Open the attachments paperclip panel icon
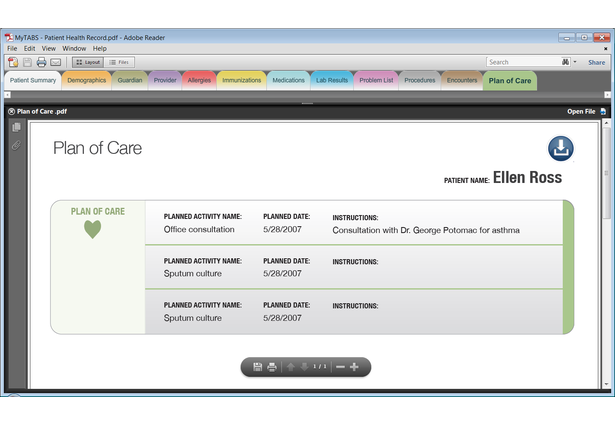Image resolution: width=615 pixels, height=424 pixels. tap(16, 146)
